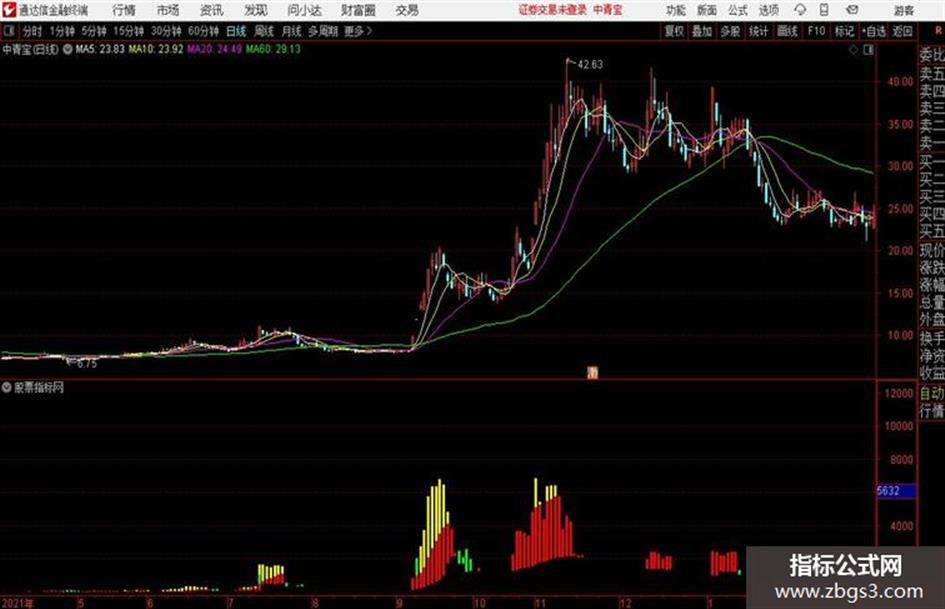Switch to 60分钟 chart period
The height and width of the screenshot is (609, 945).
point(204,31)
